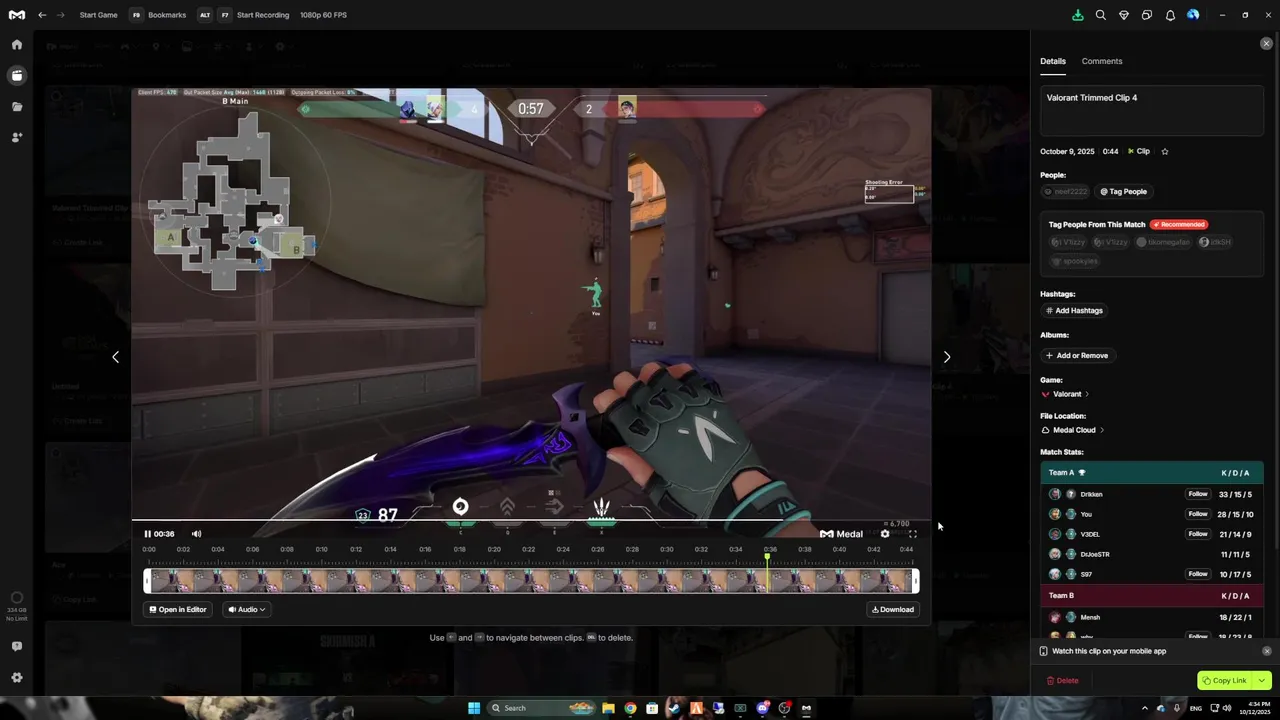Open the premium diamond icon
The width and height of the screenshot is (1280, 720).
click(1124, 15)
